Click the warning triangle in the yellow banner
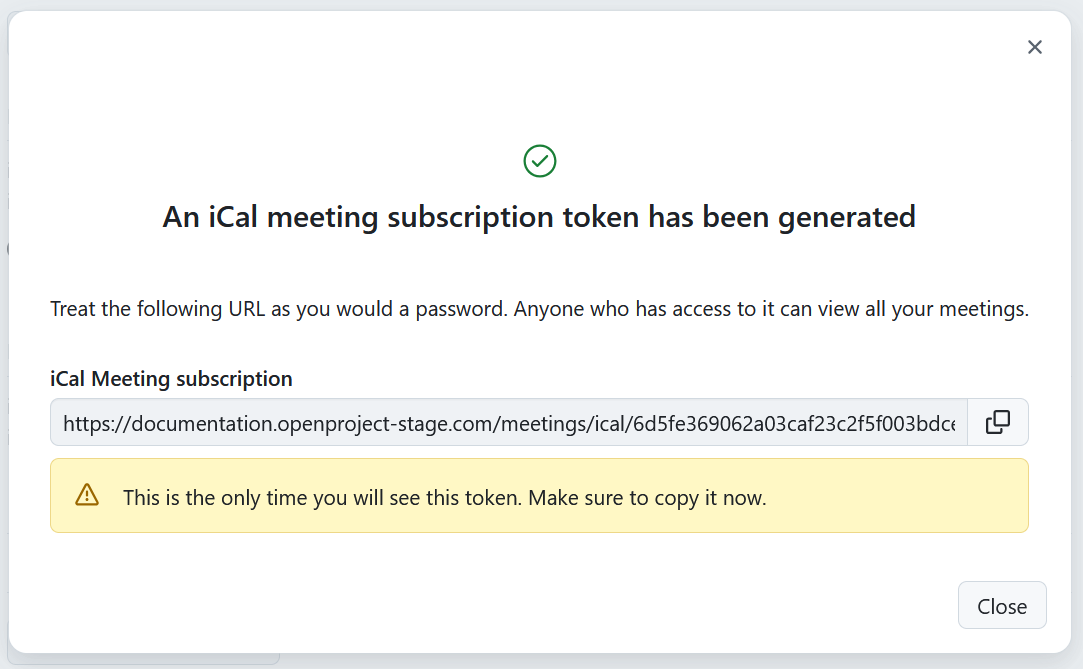Viewport: 1083px width, 669px height. coord(86,495)
